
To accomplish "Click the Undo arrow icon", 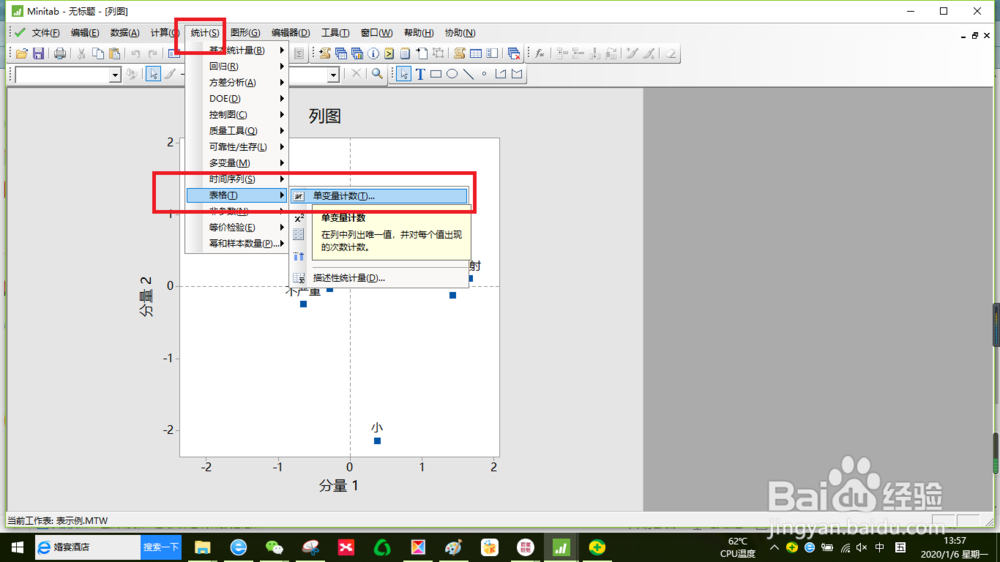I will (135, 54).
